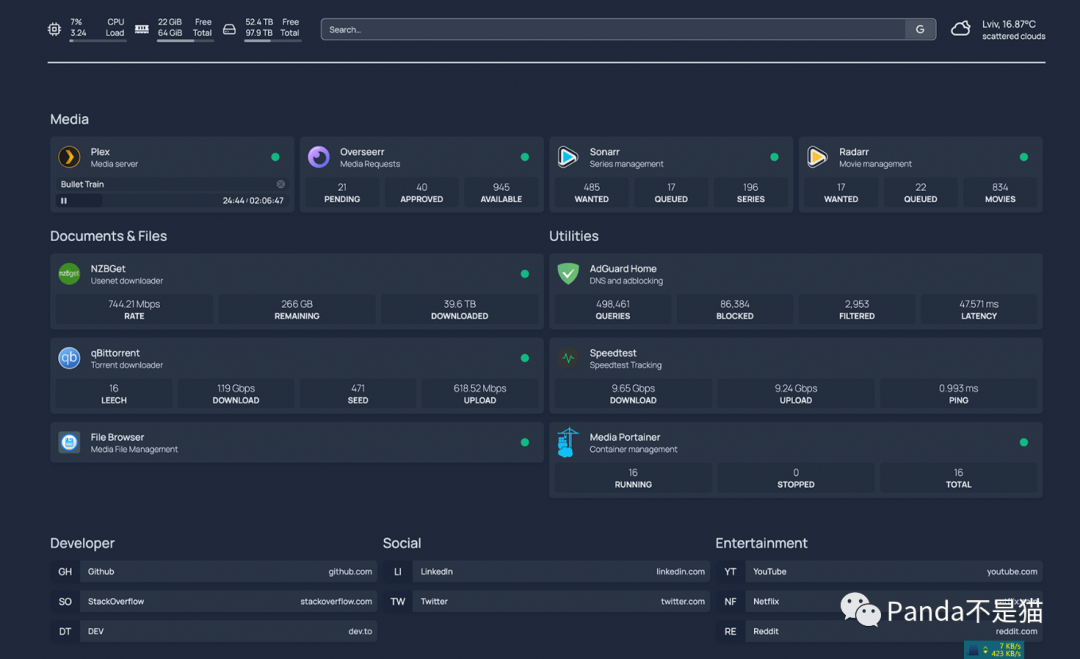Open the Speedtest pulse icon
This screenshot has height=659, width=1080.
(x=568, y=358)
